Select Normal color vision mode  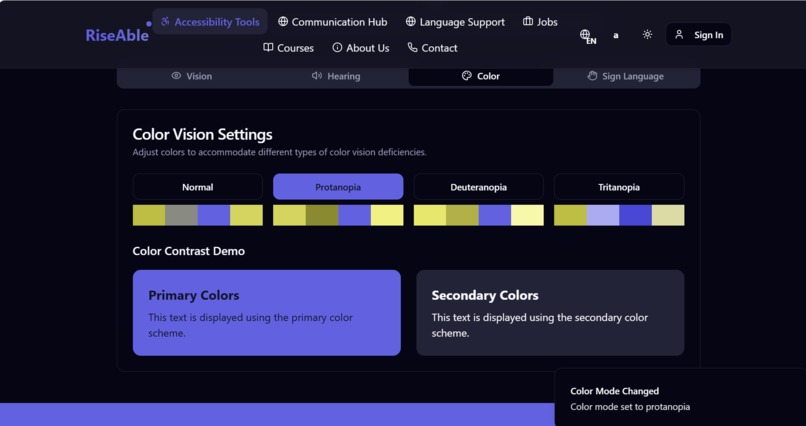click(197, 187)
